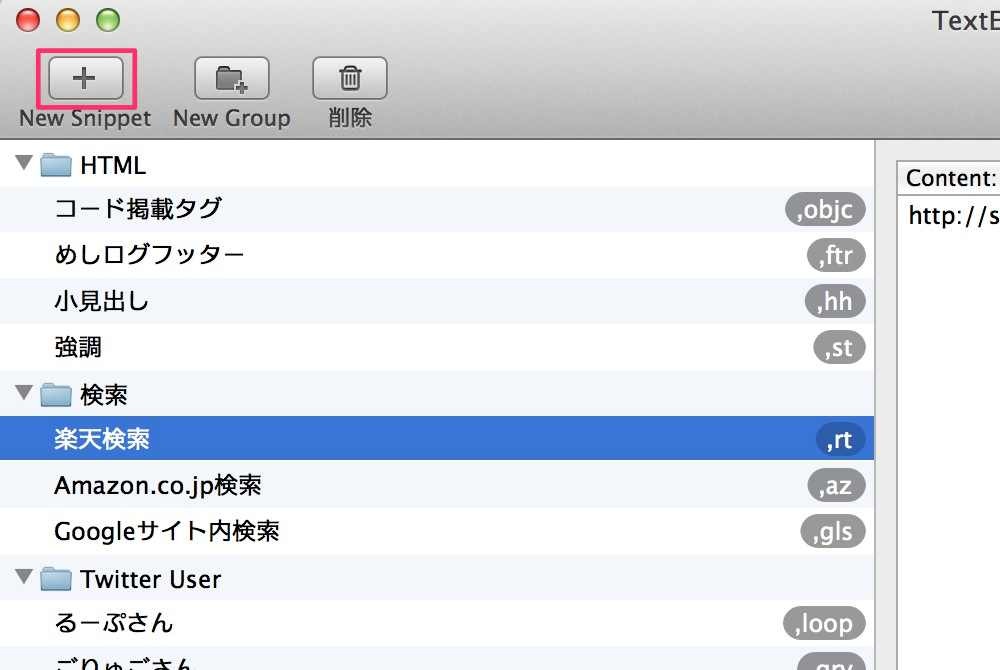Viewport: 1000px width, 670px height.
Task: Collapse the 検索 group triangle
Action: pyautogui.click(x=24, y=392)
